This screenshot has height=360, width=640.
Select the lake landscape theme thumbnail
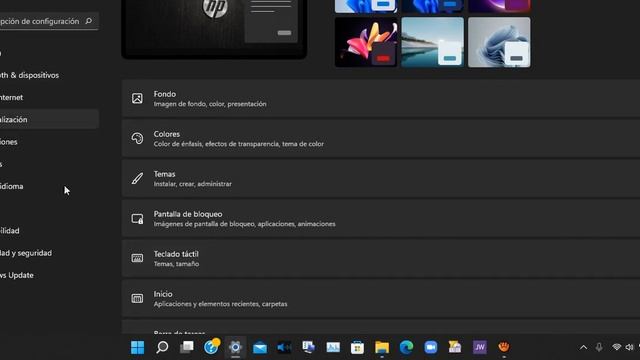pyautogui.click(x=433, y=42)
